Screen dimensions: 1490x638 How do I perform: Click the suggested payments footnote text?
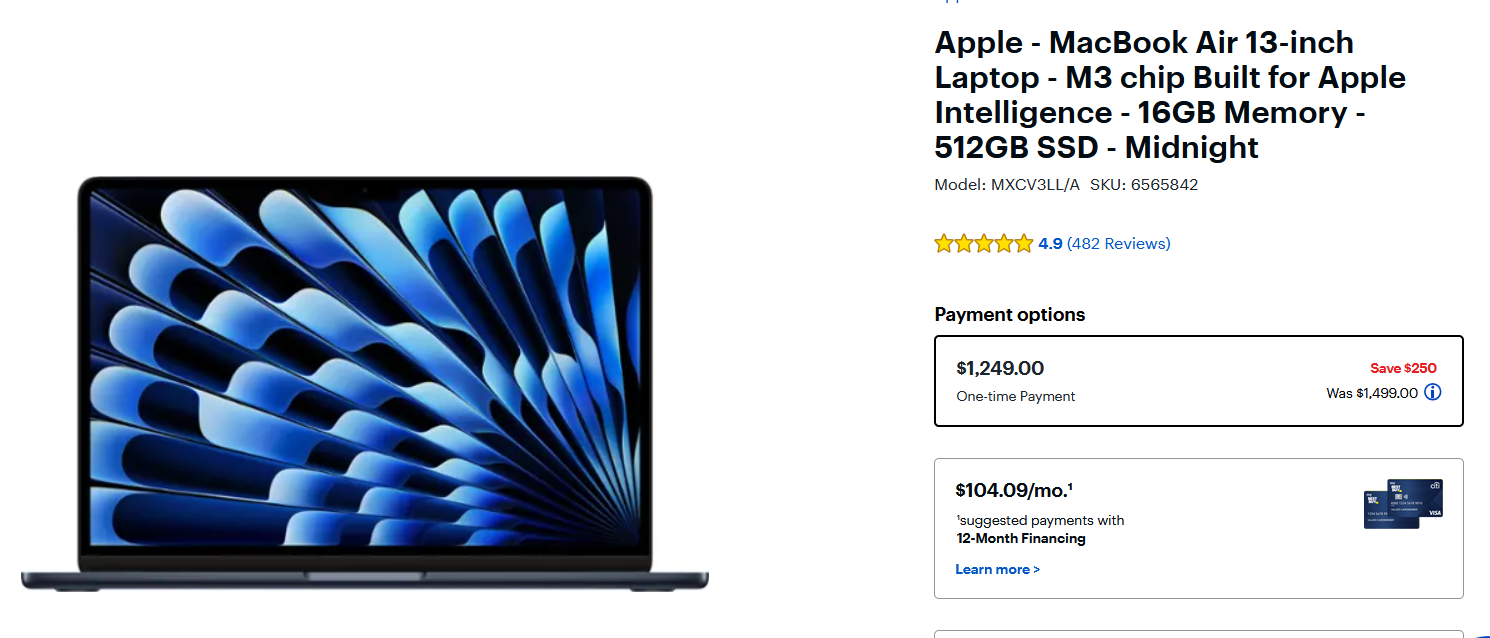1040,521
